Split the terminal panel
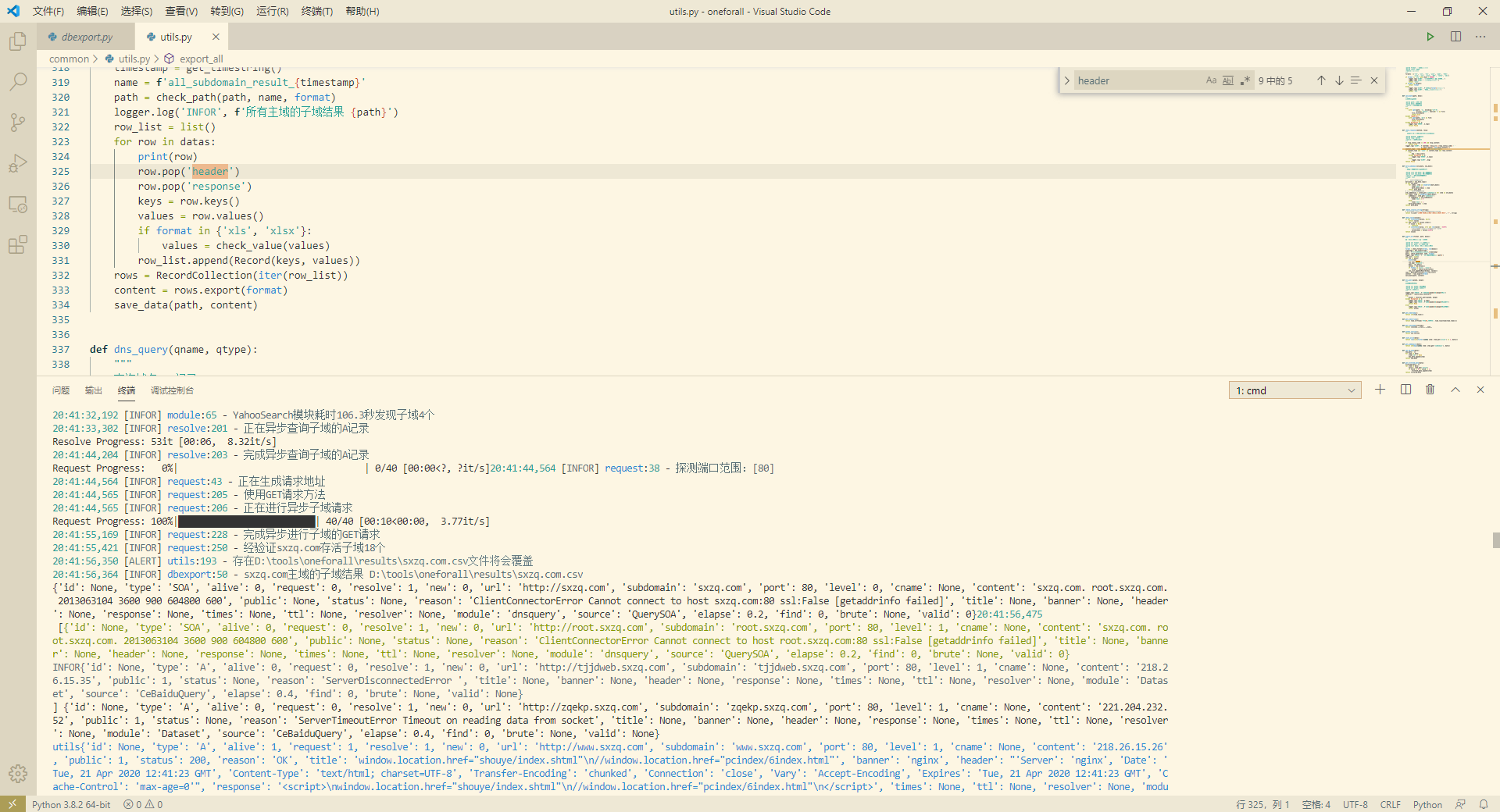The width and height of the screenshot is (1500, 812). 1405,390
